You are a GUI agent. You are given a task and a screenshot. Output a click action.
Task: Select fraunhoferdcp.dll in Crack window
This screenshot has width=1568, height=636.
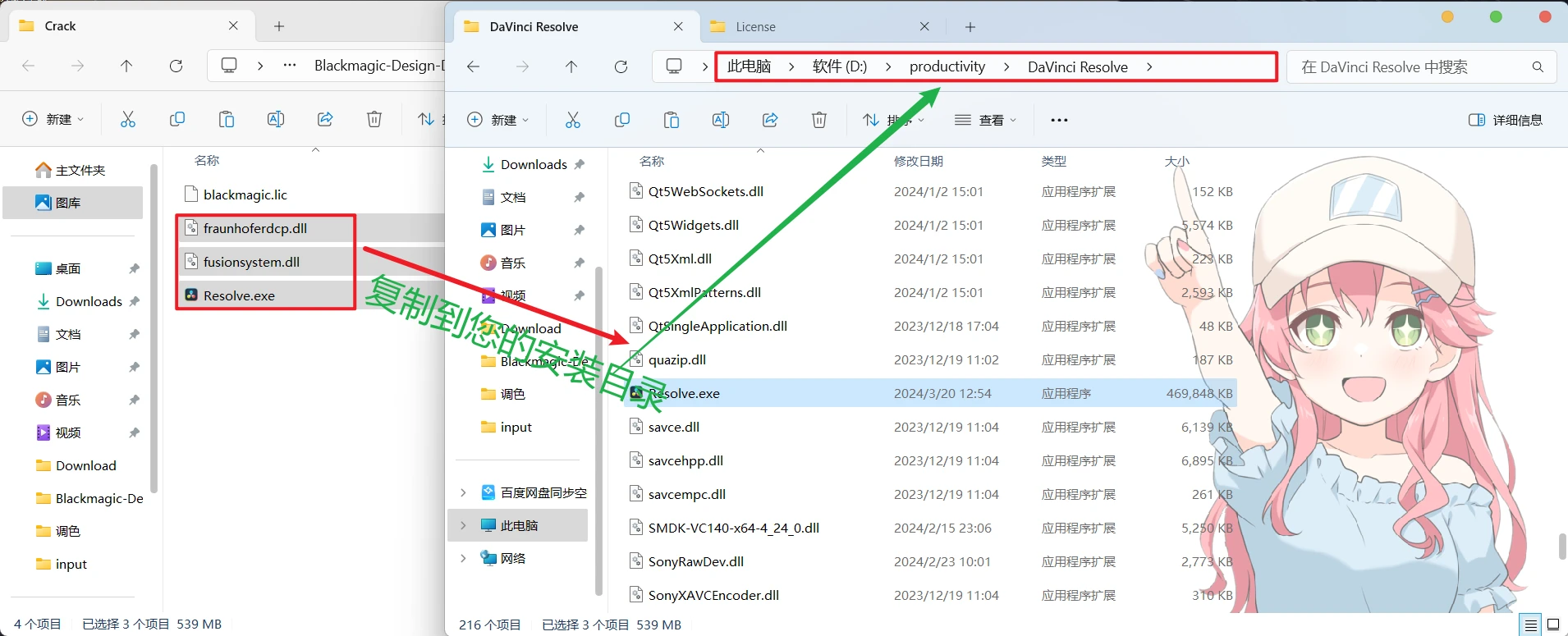click(x=254, y=228)
